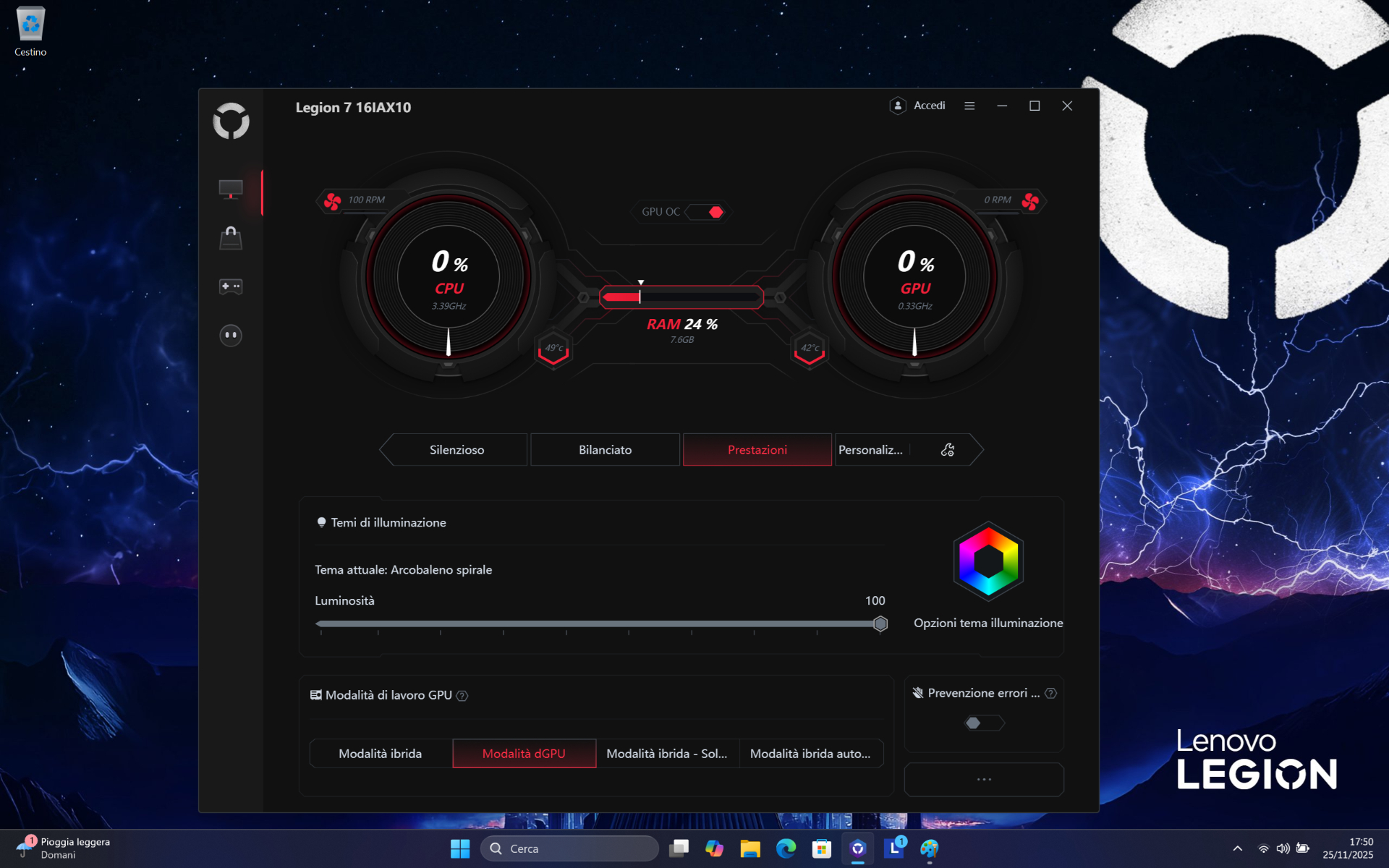
Task: Click the Legion logo at top left
Action: (231, 121)
